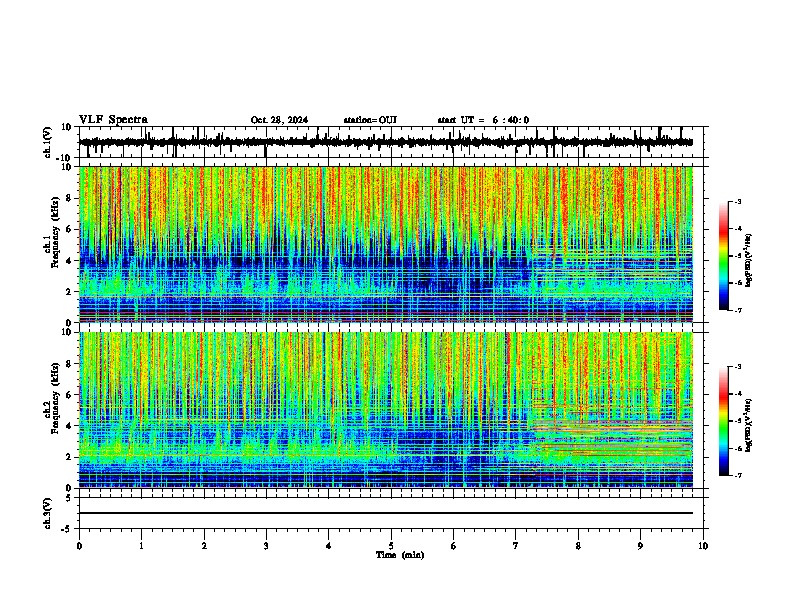The height and width of the screenshot is (612, 792).
Task: Click the ch.2 spectrogram color scale bar
Action: (x=724, y=421)
